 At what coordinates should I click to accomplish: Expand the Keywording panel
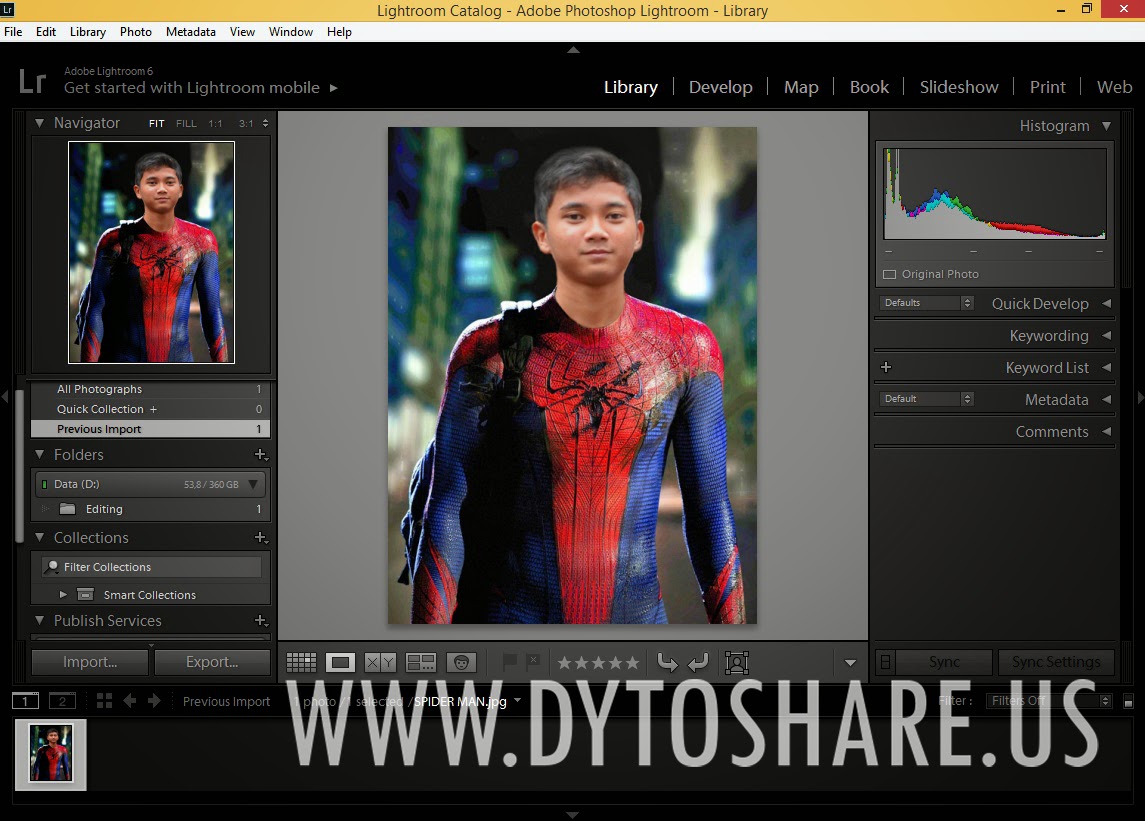[x=1107, y=335]
